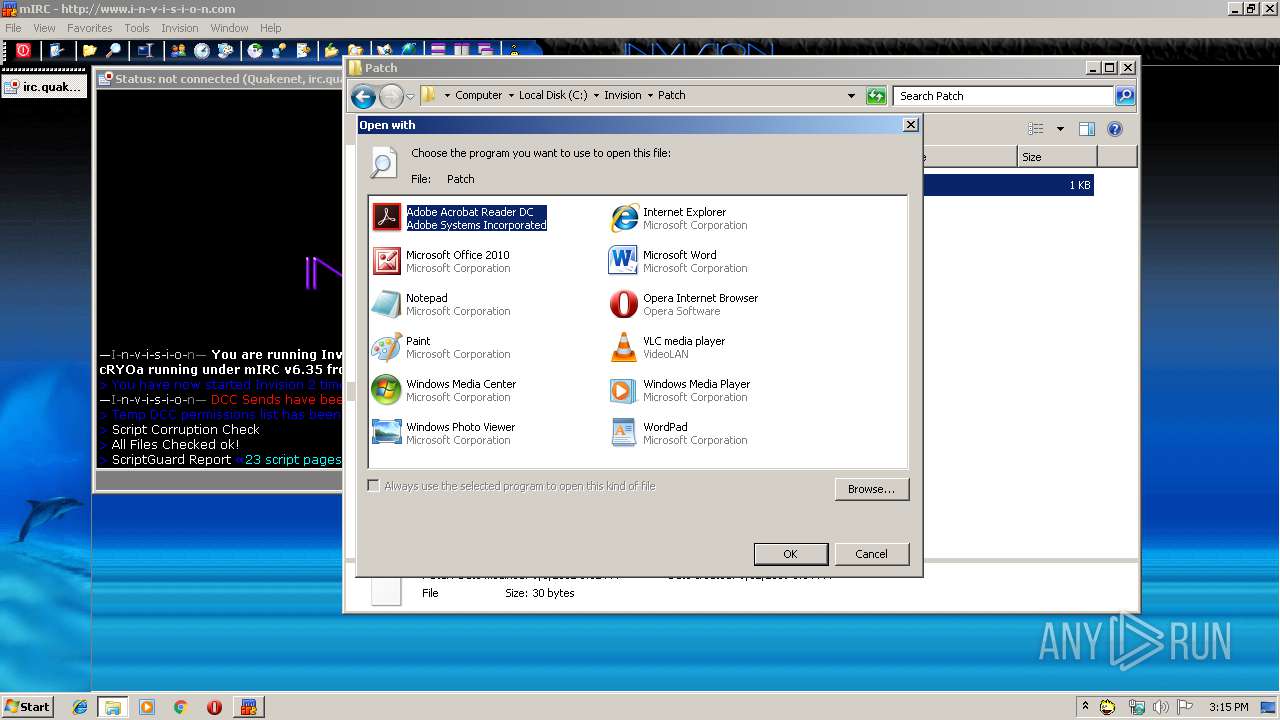
Task: Click the first pink window tile icon in mIRC toolbar
Action: click(438, 50)
